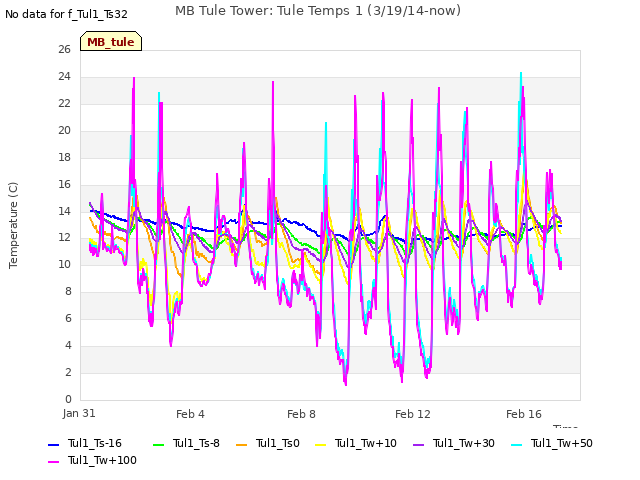Click the 24 y-axis tick label
This screenshot has width=640, height=480.
click(x=64, y=76)
